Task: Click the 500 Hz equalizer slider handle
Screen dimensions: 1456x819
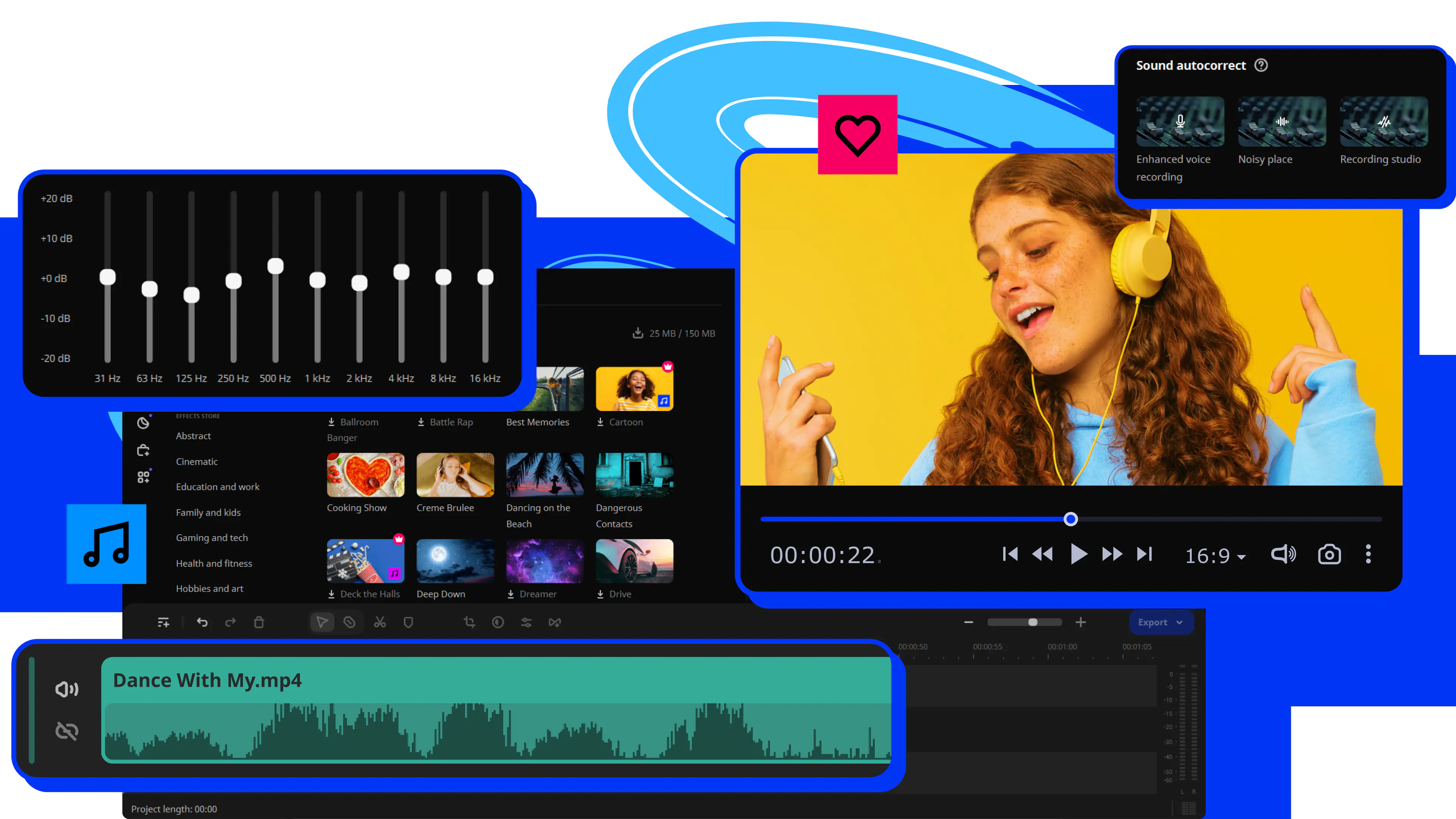Action: coord(275,266)
